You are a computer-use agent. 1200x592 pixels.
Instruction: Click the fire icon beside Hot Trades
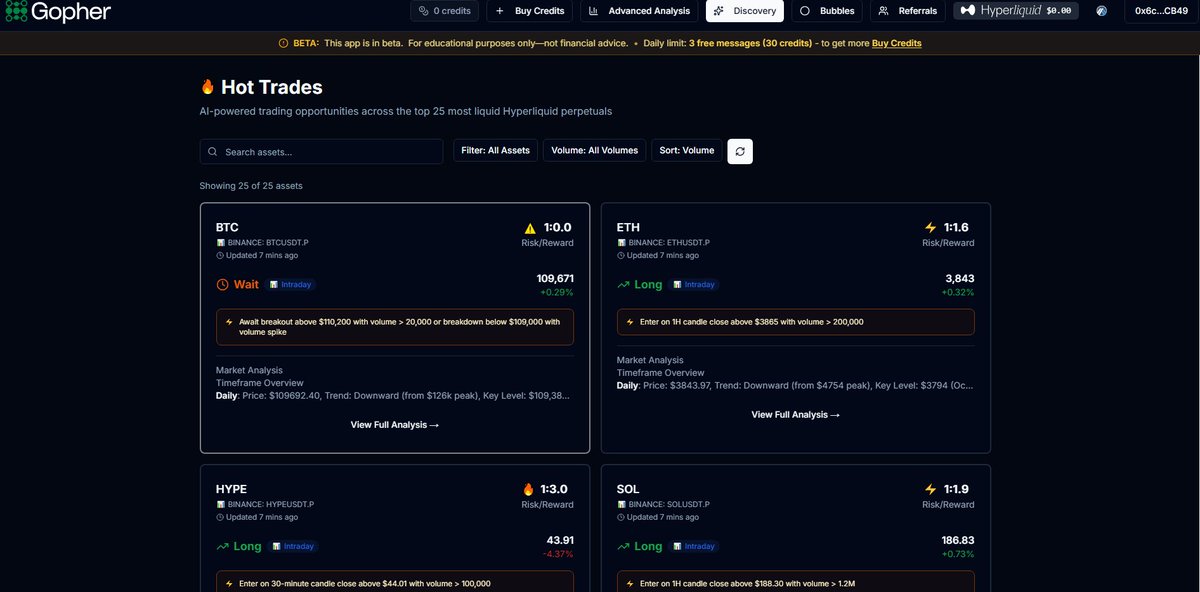point(208,87)
